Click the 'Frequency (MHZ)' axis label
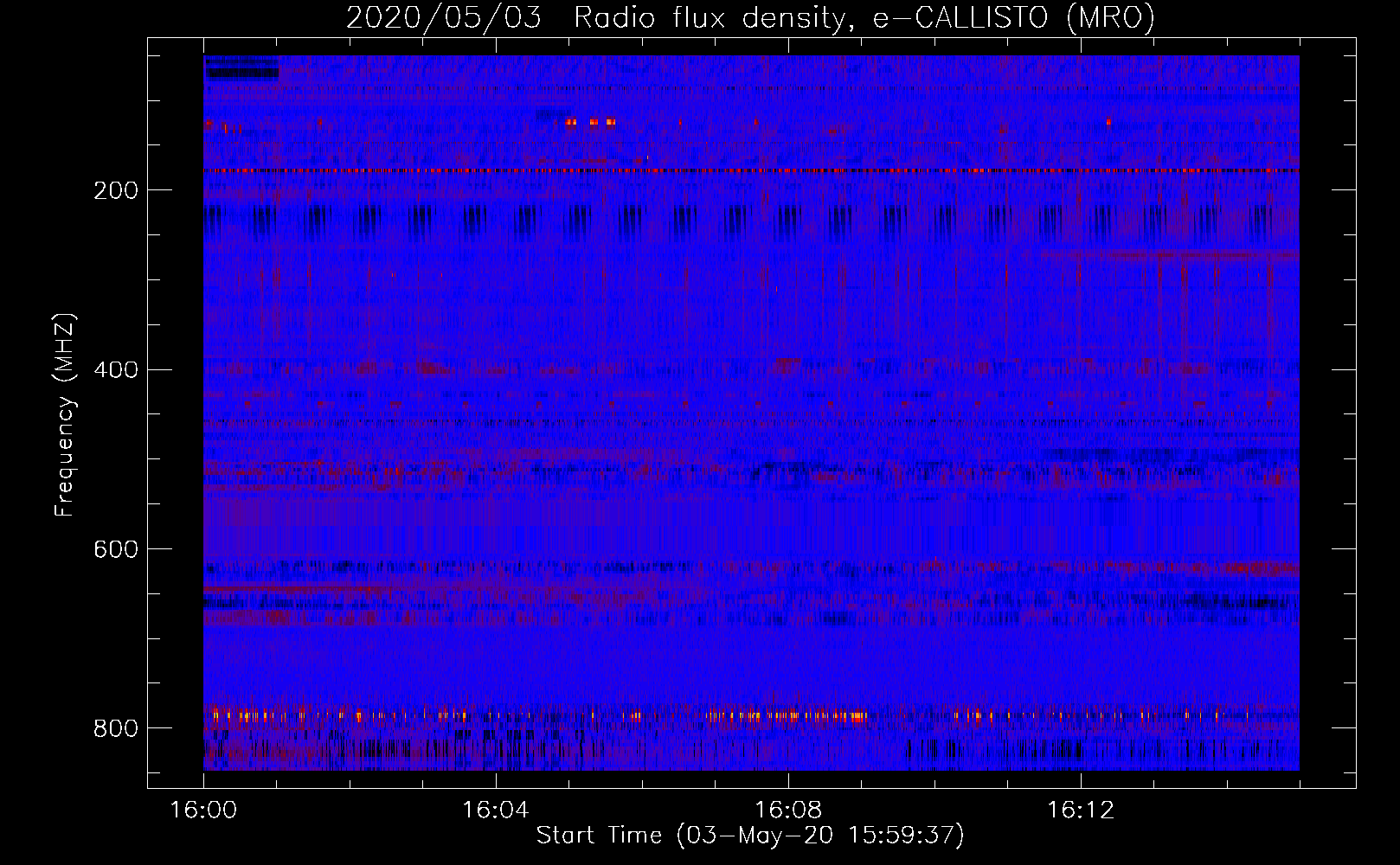This screenshot has height=865, width=1400. click(x=65, y=414)
